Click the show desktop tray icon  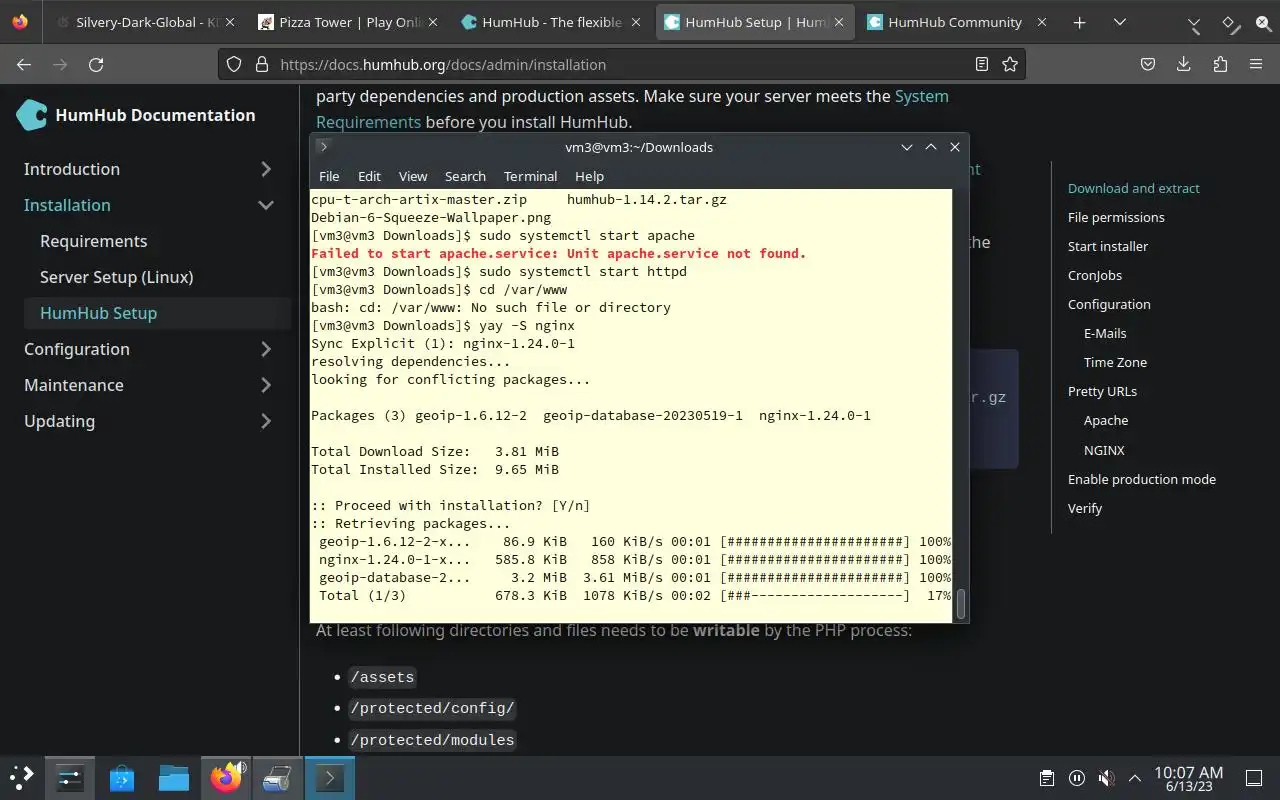(1253, 778)
